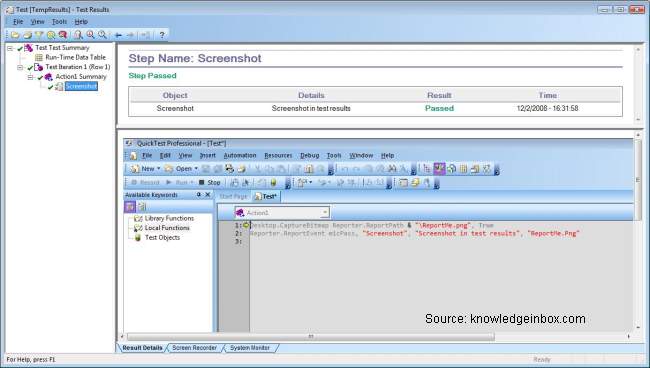This screenshot has height=368, width=650.
Task: Click the red icon left of the magnifiers
Action: click(x=63, y=35)
